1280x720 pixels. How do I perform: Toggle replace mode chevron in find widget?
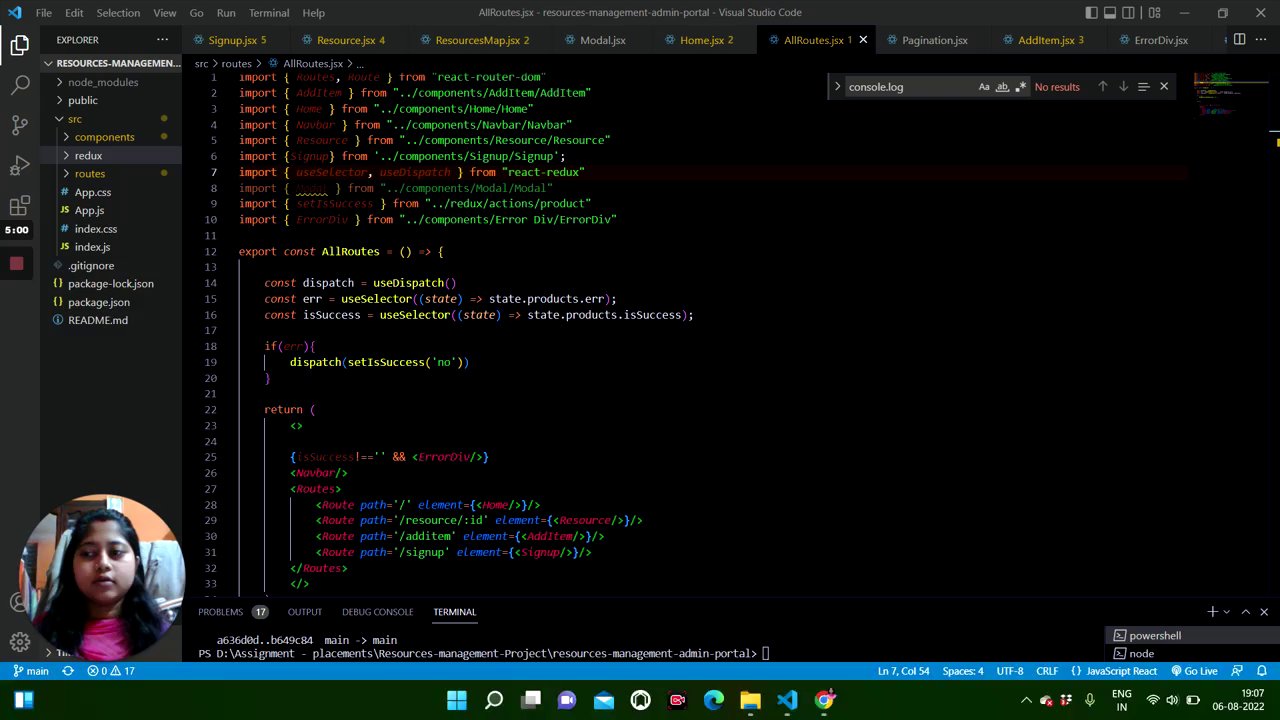point(838,87)
